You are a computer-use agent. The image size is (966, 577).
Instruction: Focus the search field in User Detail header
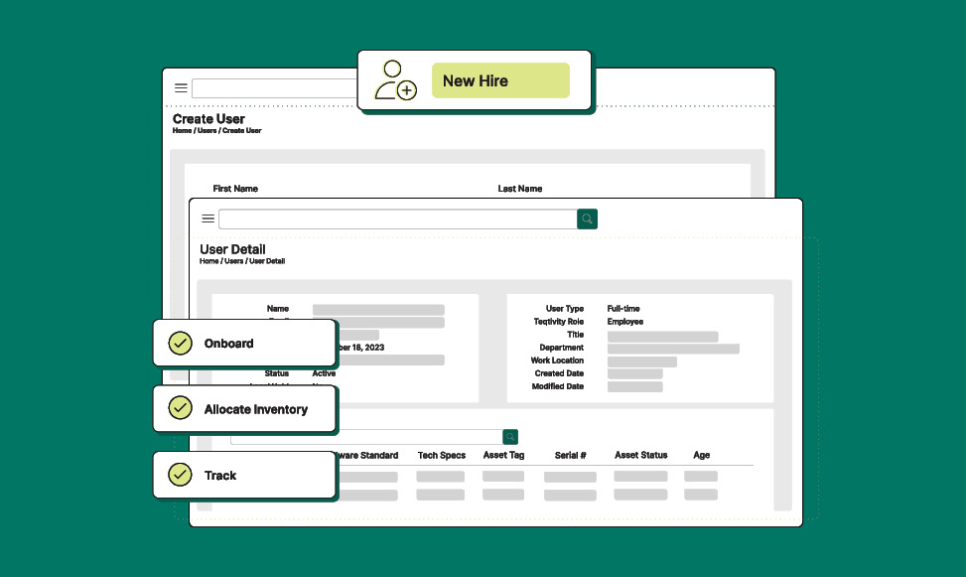pos(397,219)
